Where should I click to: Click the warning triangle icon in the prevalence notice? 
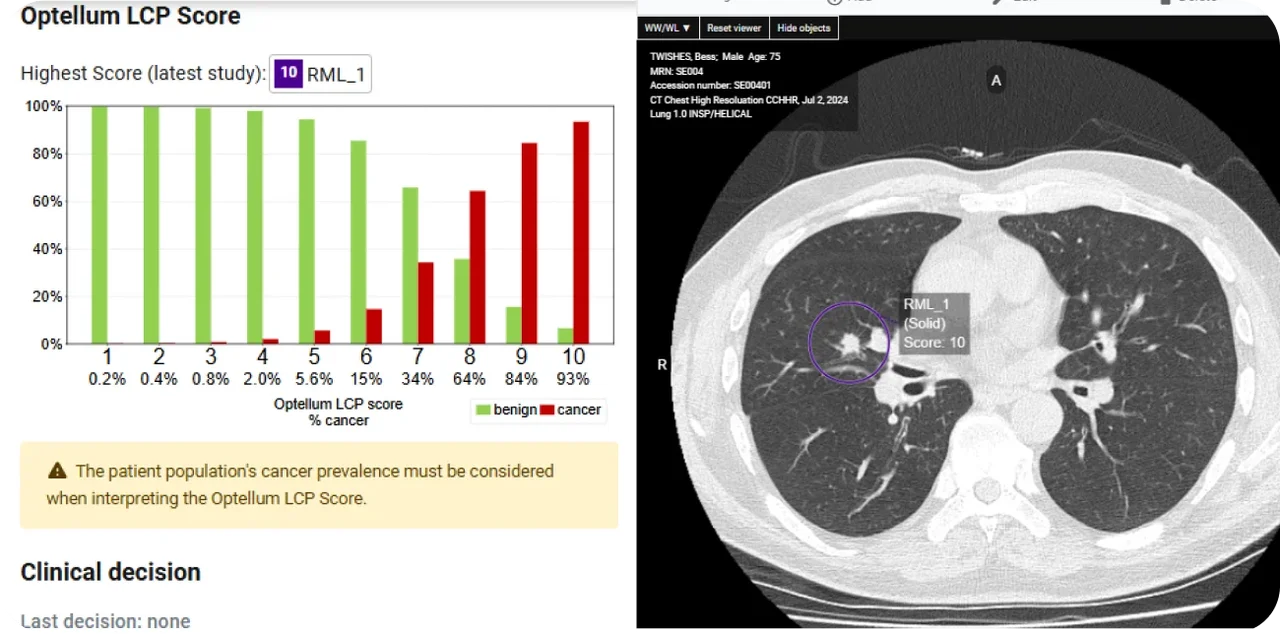click(x=57, y=471)
